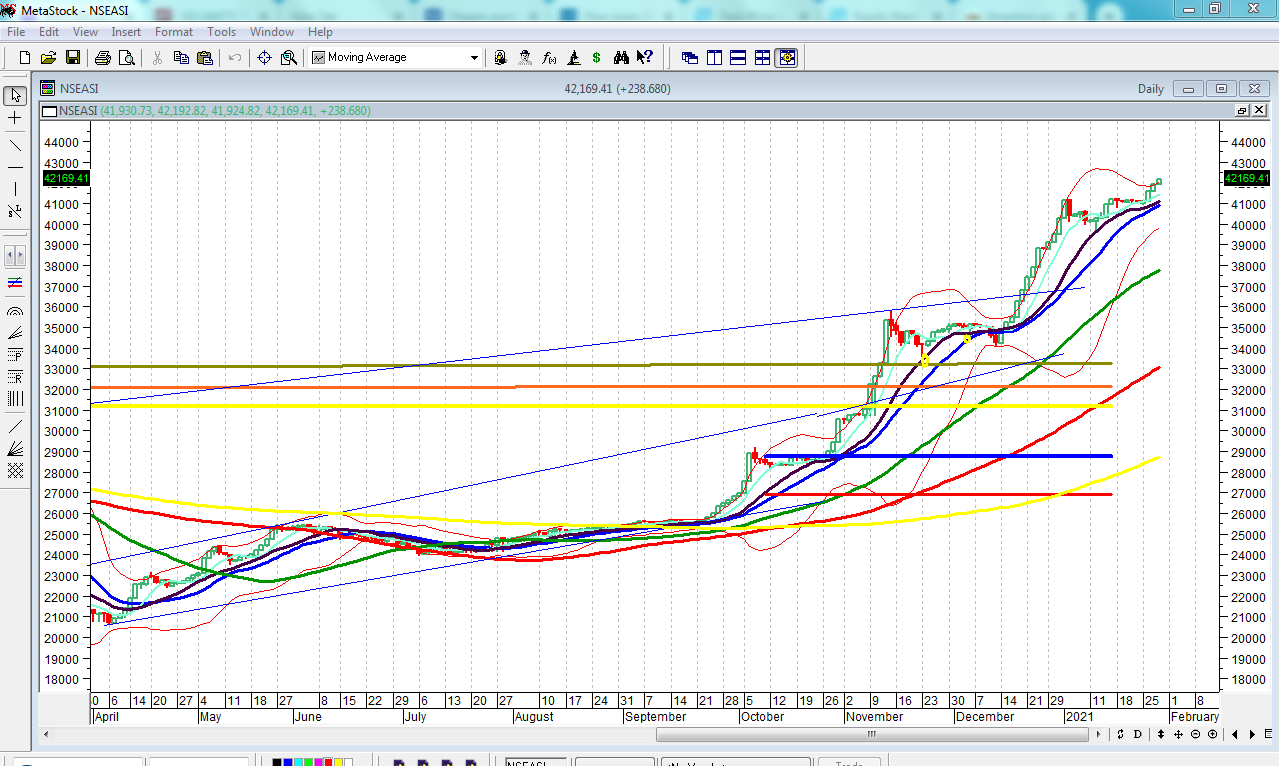This screenshot has height=766, width=1279.
Task: Open The Explorer binoculars icon
Action: pyautogui.click(x=621, y=58)
